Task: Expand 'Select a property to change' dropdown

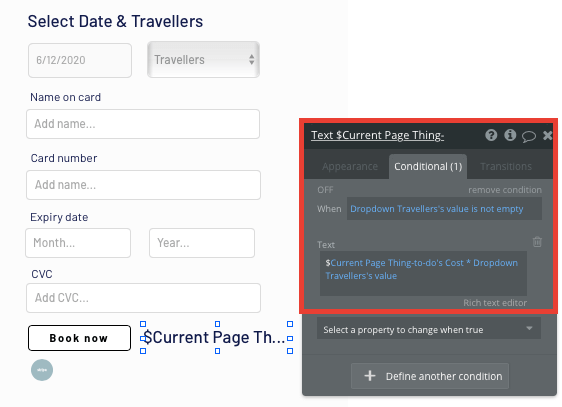Action: coord(429,329)
